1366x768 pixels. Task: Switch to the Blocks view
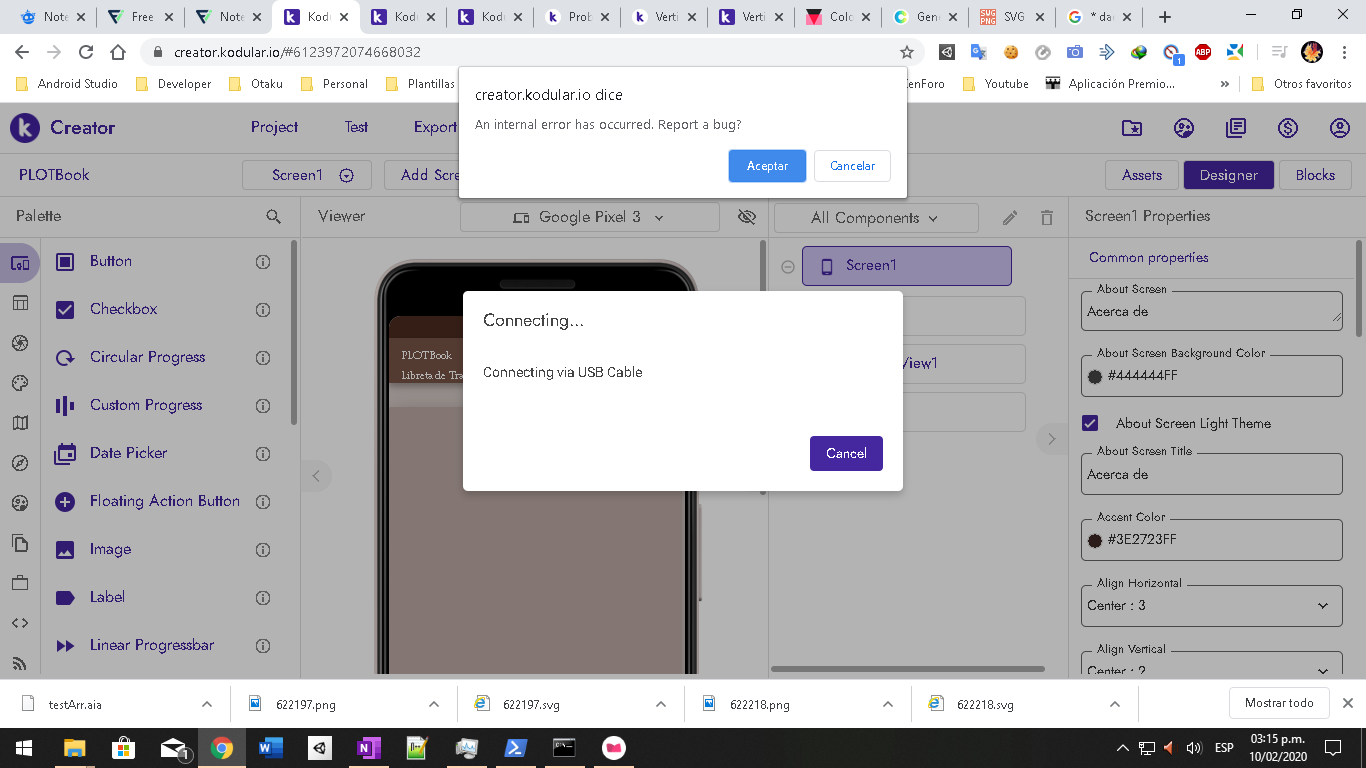click(1315, 175)
